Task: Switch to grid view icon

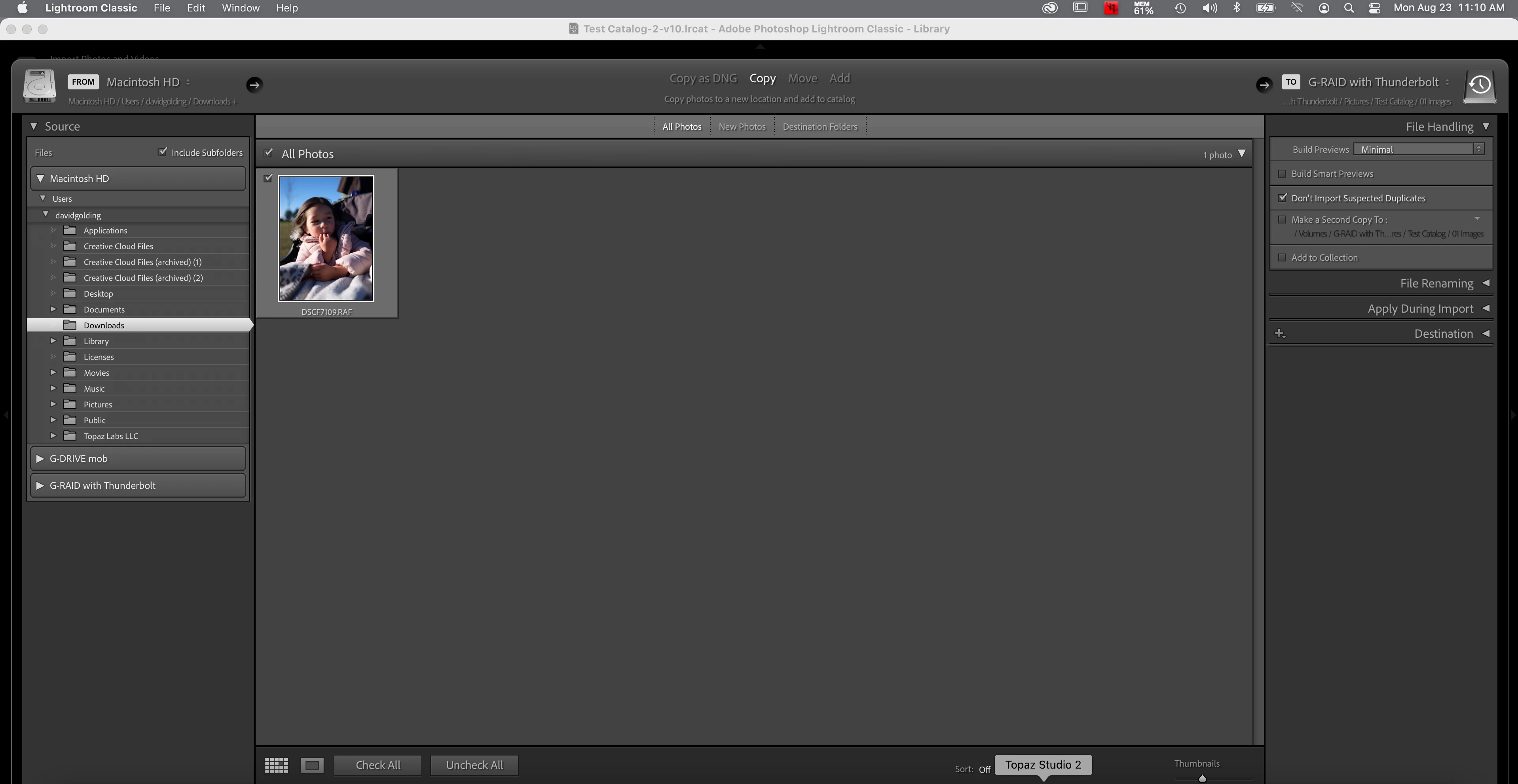Action: pos(276,765)
